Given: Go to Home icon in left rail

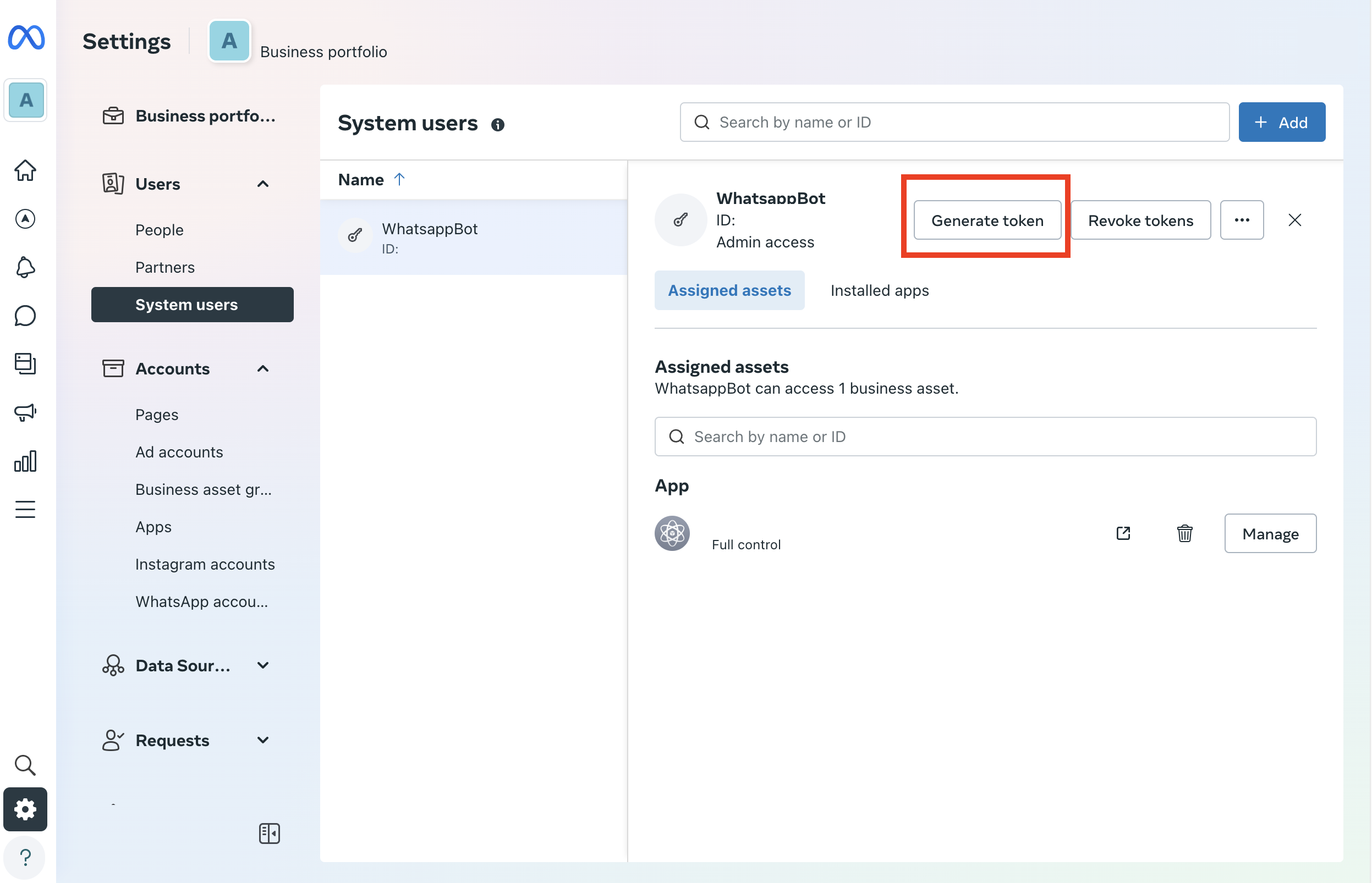Looking at the screenshot, I should click(x=25, y=170).
